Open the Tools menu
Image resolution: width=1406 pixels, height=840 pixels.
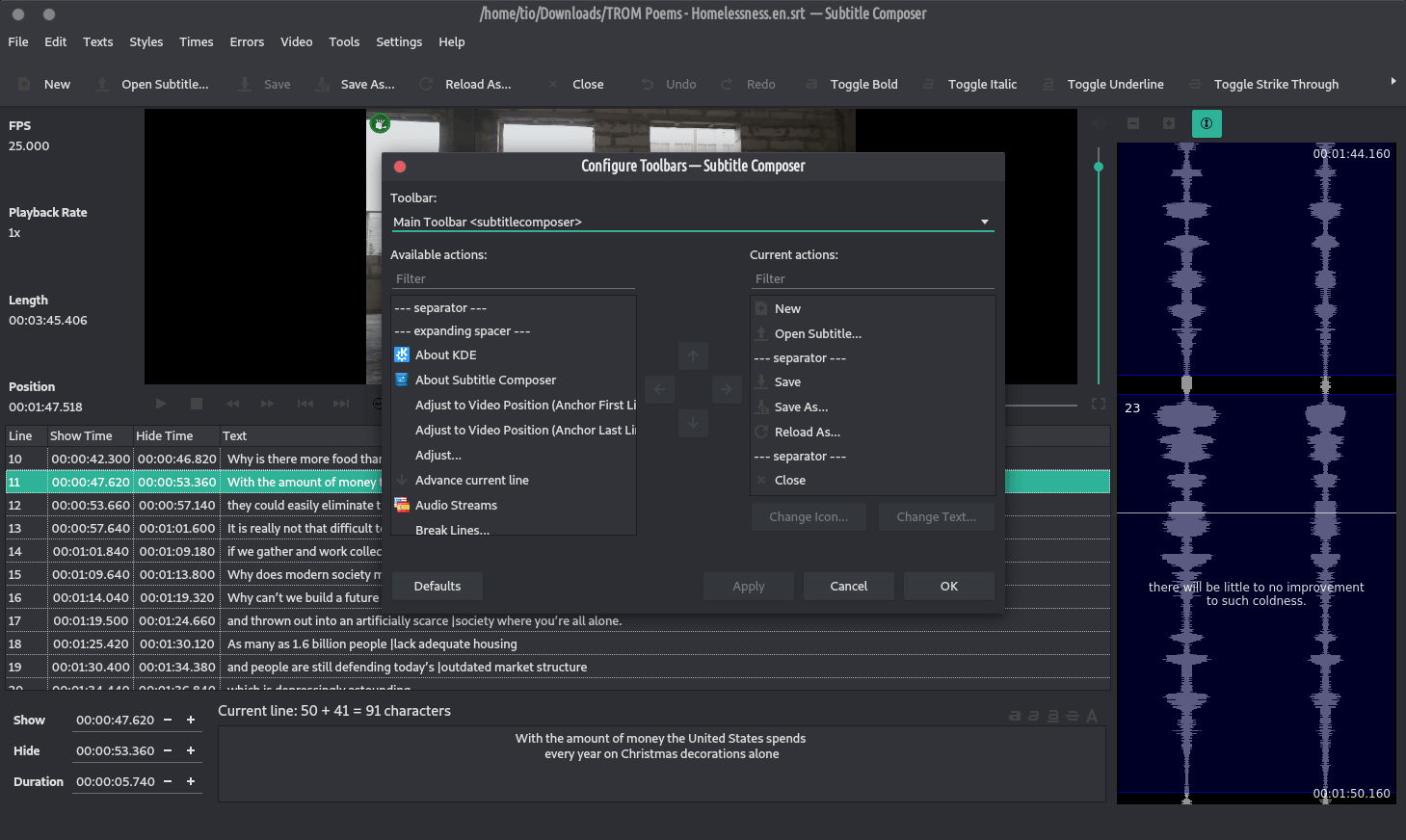(344, 41)
